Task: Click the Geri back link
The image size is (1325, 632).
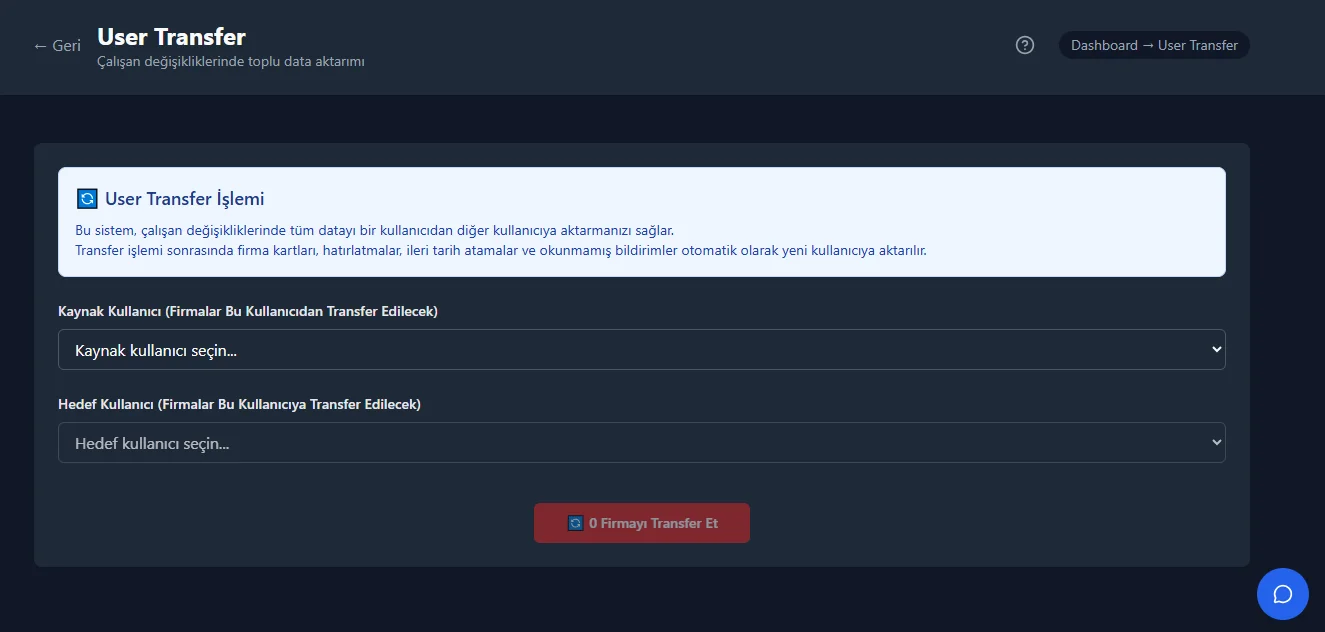Action: [56, 45]
